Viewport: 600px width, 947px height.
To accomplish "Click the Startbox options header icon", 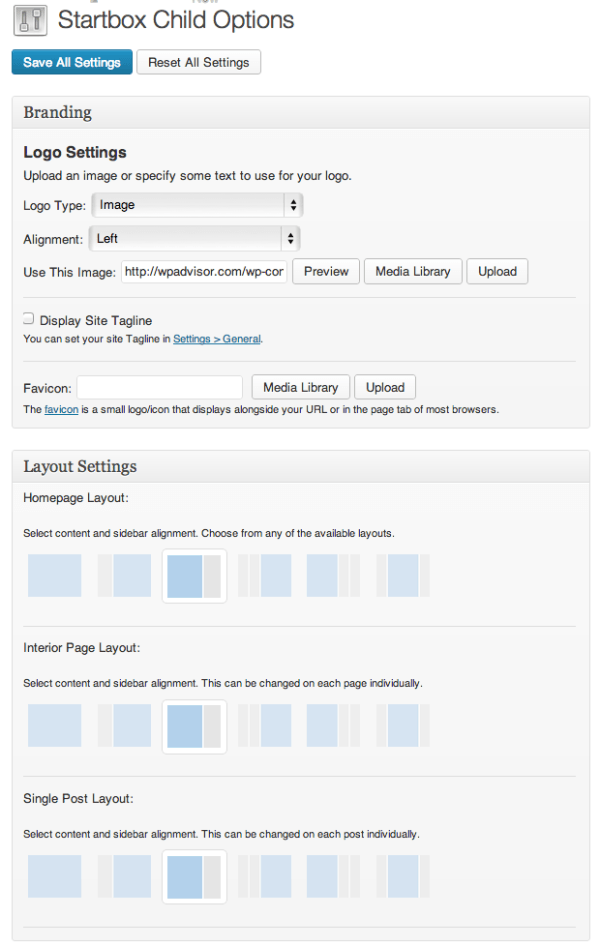I will tap(32, 20).
